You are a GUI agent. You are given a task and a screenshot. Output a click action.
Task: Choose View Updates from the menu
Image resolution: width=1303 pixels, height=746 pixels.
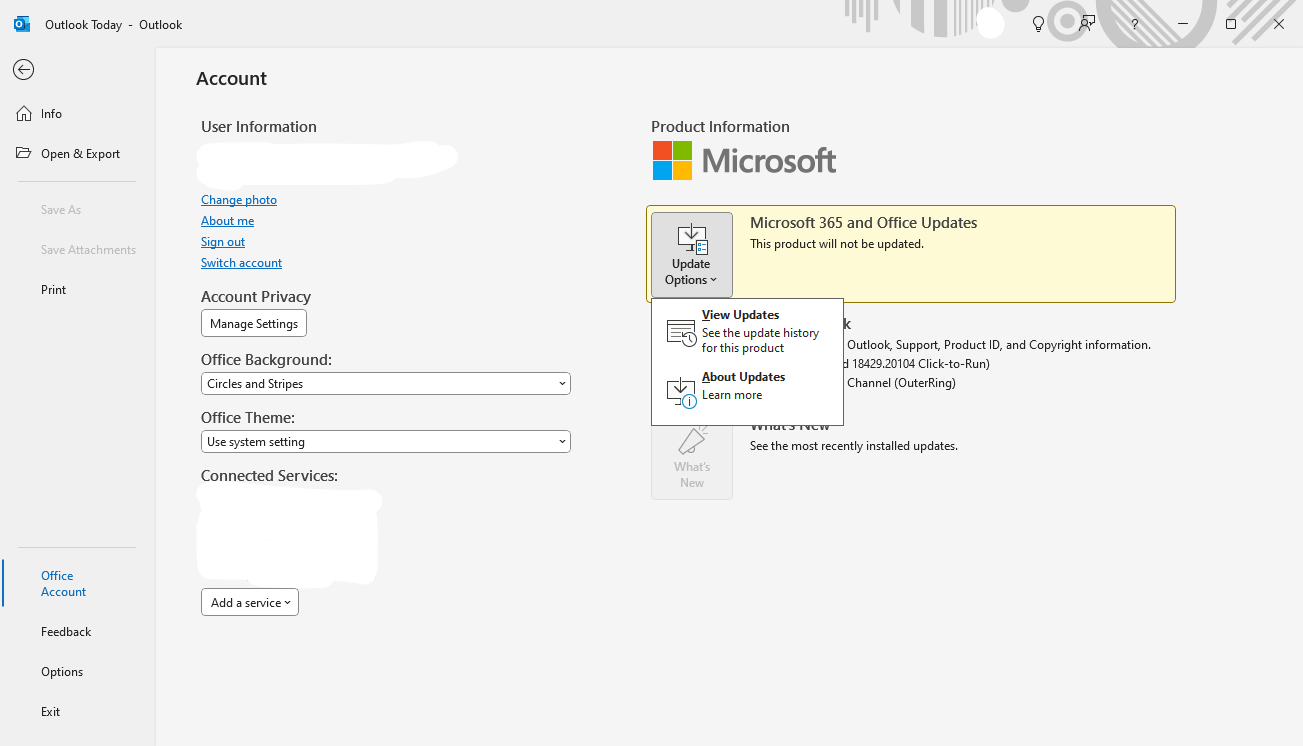point(747,332)
